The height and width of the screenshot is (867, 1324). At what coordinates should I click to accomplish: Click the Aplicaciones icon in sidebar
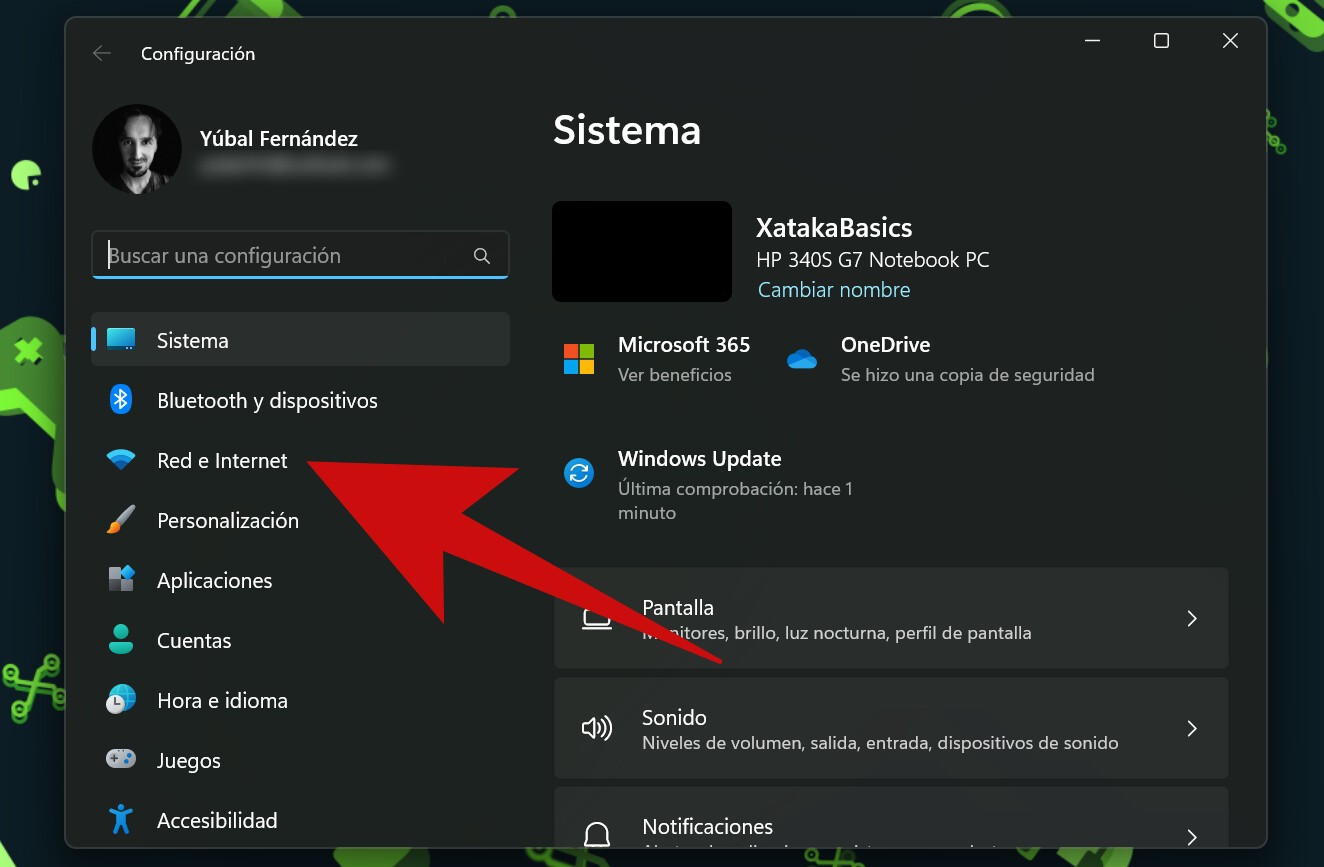point(121,580)
